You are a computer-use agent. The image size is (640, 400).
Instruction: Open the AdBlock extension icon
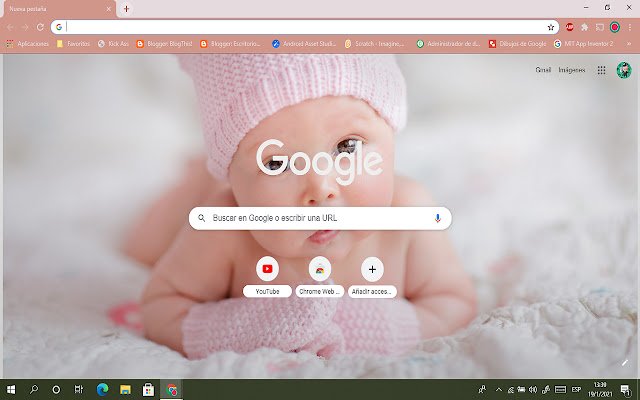click(569, 27)
